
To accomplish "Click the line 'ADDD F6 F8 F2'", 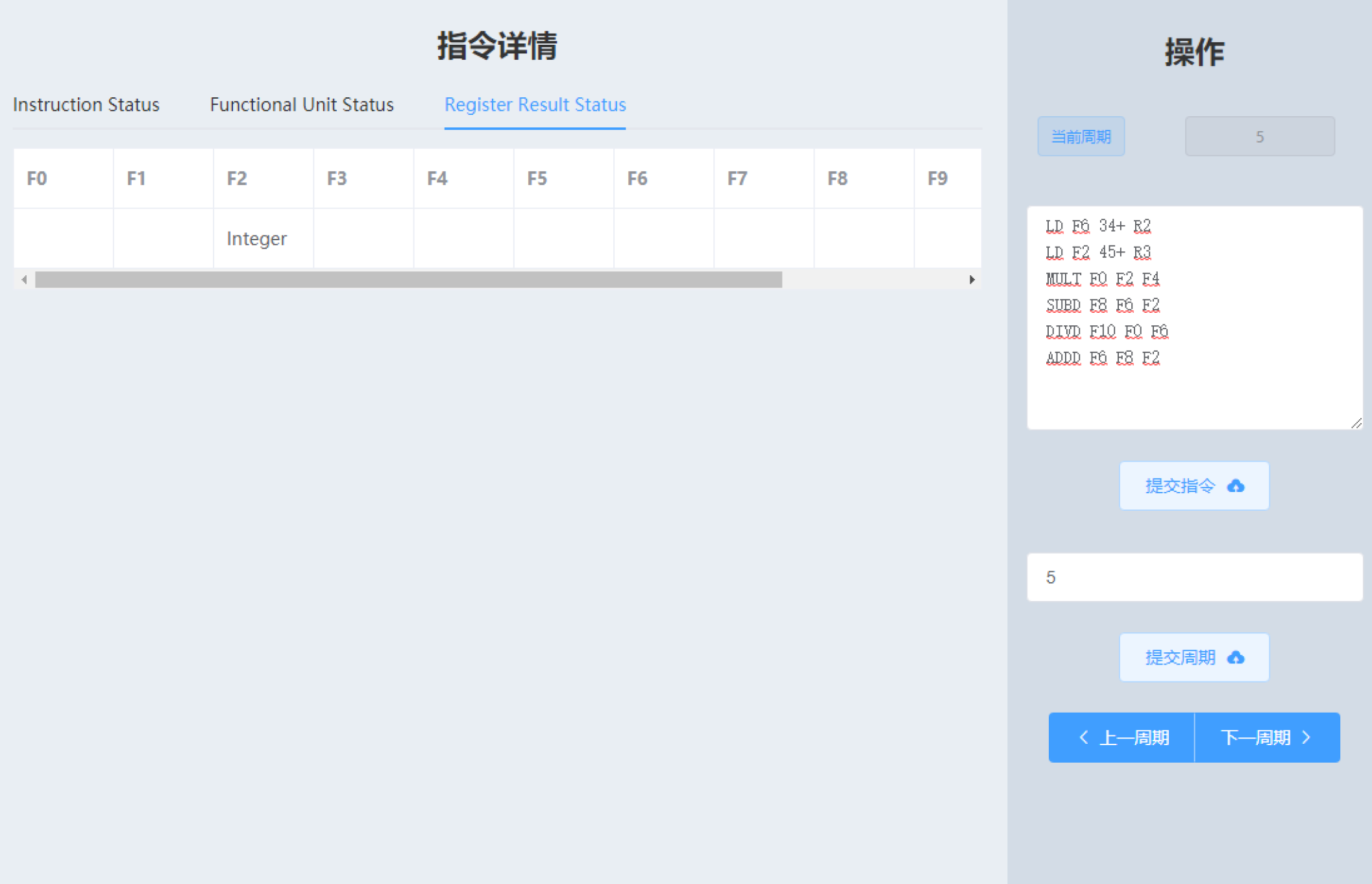I will point(1103,358).
